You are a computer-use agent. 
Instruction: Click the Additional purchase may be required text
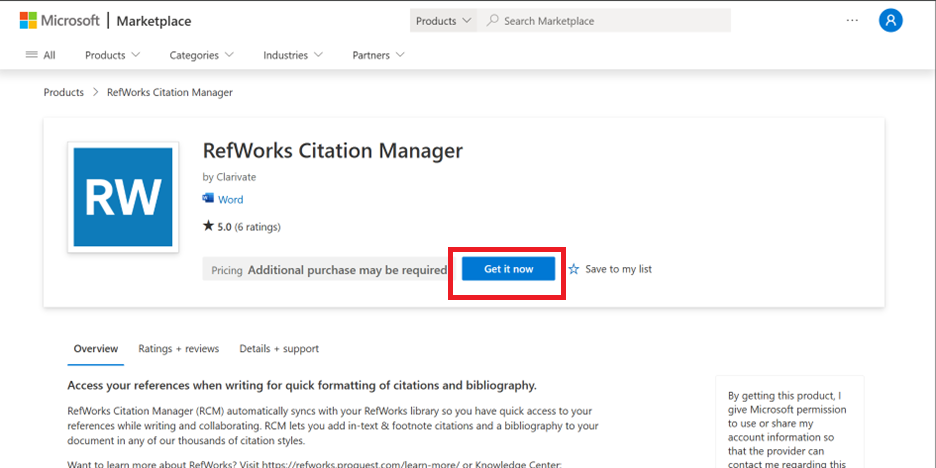tap(347, 270)
